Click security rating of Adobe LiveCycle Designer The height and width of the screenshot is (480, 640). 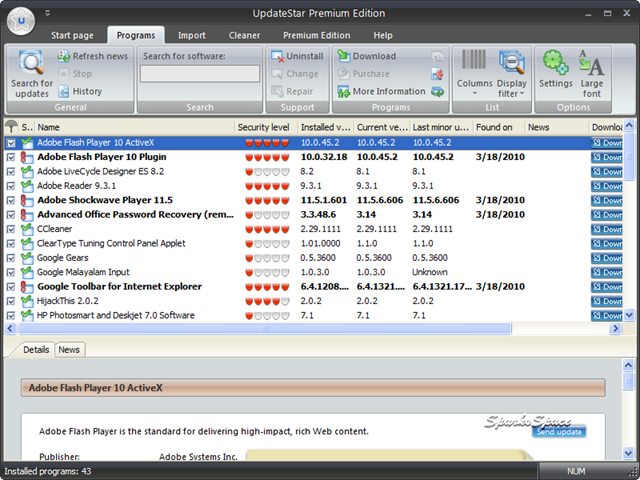267,172
